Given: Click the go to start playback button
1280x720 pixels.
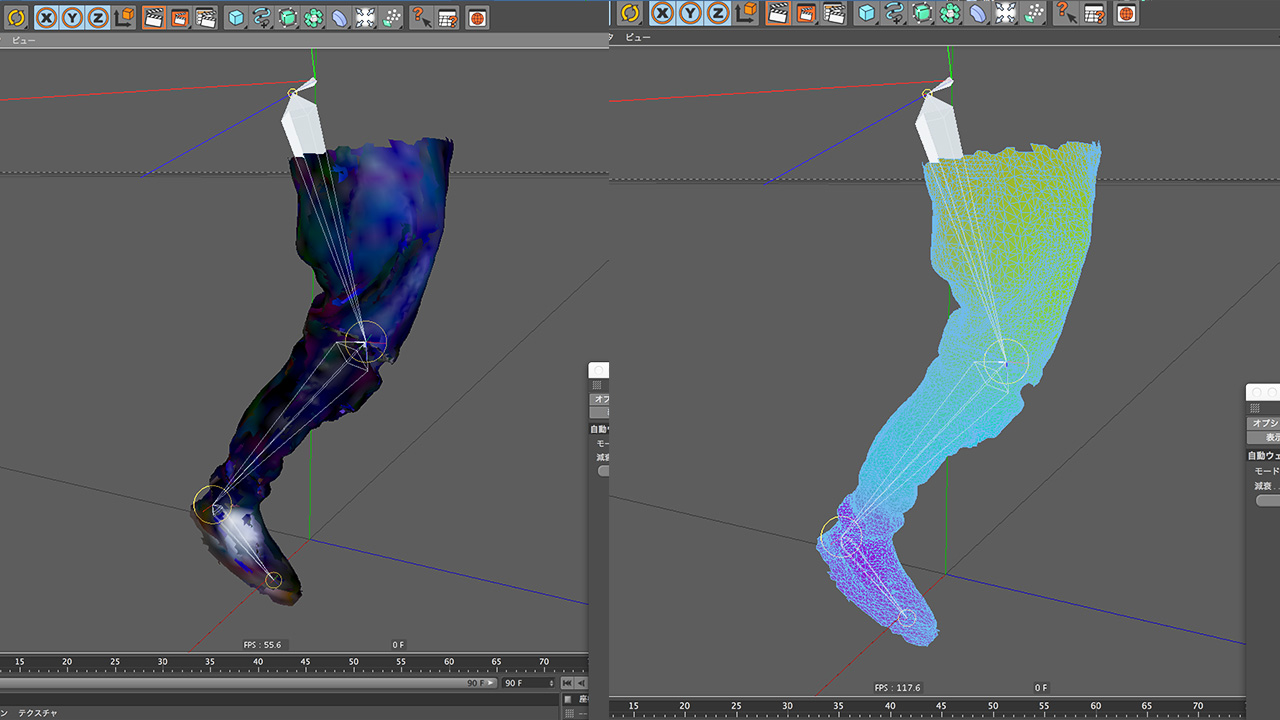Looking at the screenshot, I should (568, 683).
